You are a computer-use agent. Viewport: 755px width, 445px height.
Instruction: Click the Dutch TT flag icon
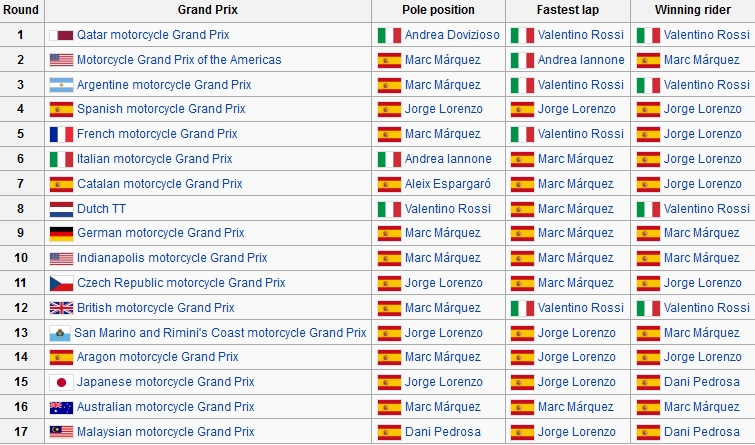[x=61, y=209]
